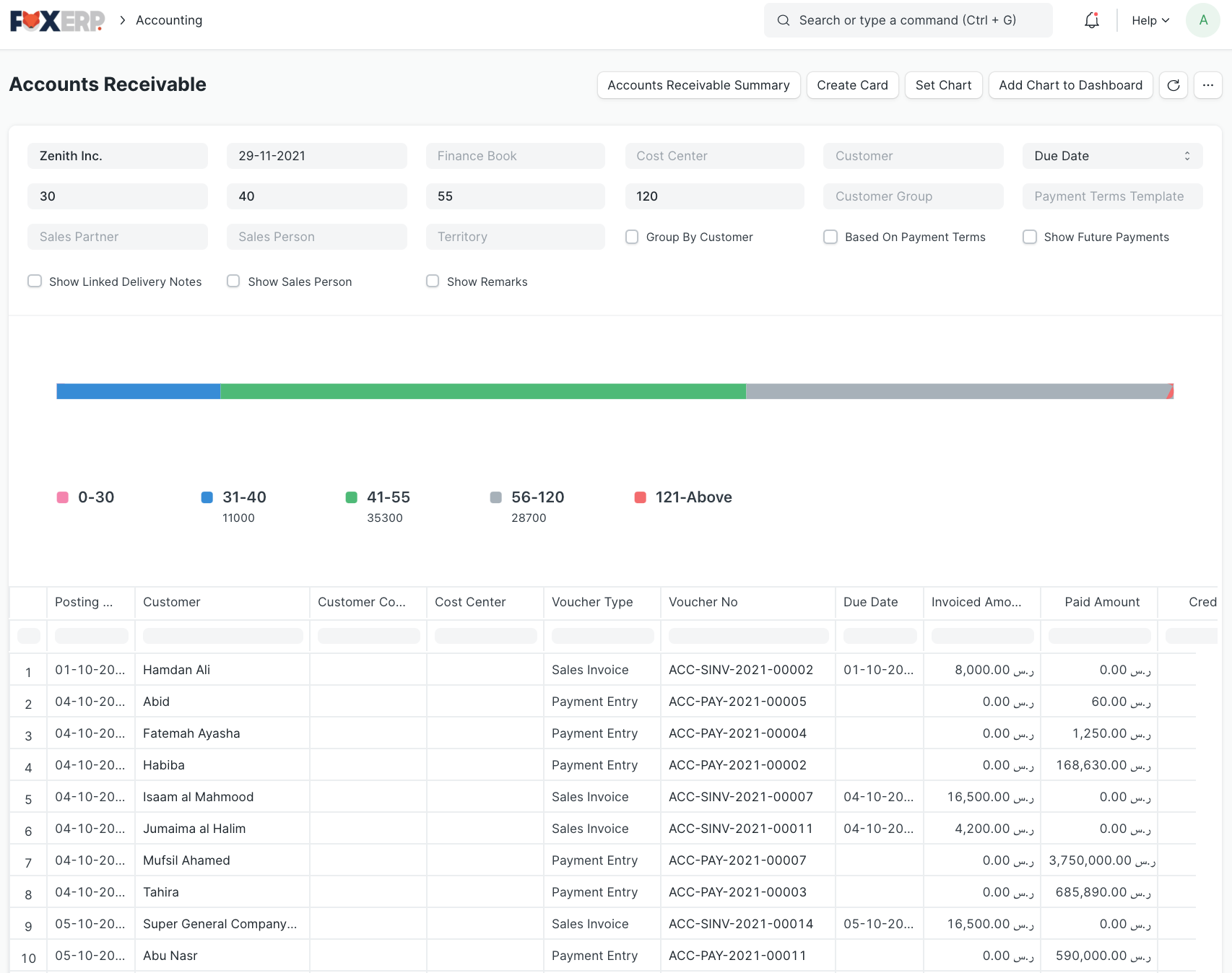Click customer Super General Company cell
Image resolution: width=1232 pixels, height=973 pixels.
click(222, 924)
